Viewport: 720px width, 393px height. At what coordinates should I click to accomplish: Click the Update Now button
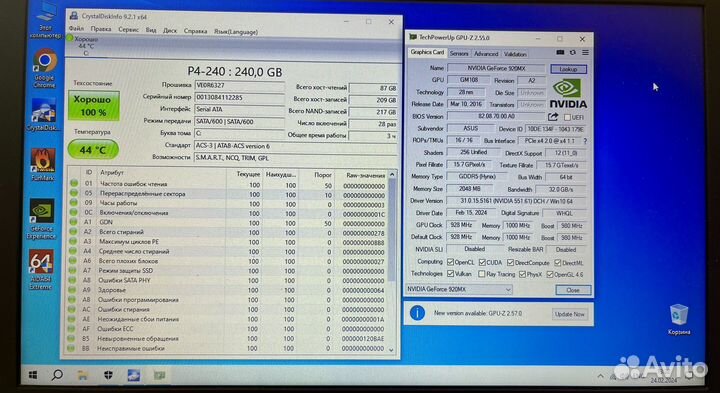coord(569,314)
